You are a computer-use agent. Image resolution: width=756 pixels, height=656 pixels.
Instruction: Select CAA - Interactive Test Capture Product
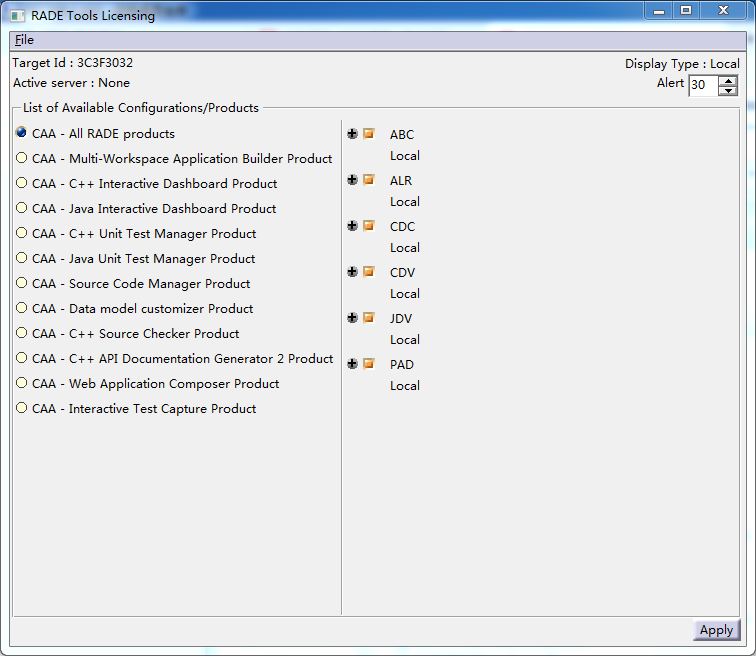136,409
